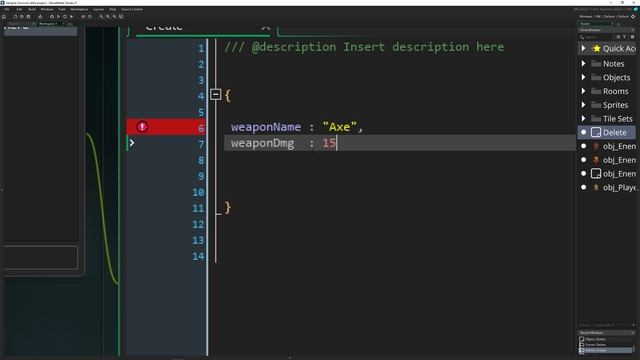Click the "Axe" string value

click(x=340, y=127)
